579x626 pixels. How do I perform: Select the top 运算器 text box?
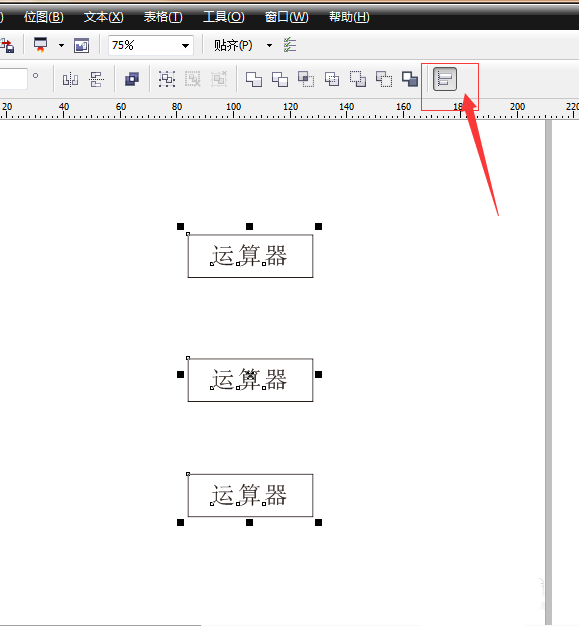point(250,256)
